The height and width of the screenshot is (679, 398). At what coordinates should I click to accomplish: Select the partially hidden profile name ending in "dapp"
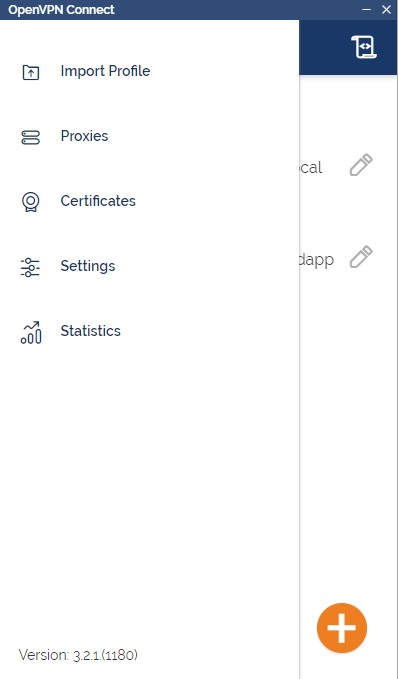(317, 260)
